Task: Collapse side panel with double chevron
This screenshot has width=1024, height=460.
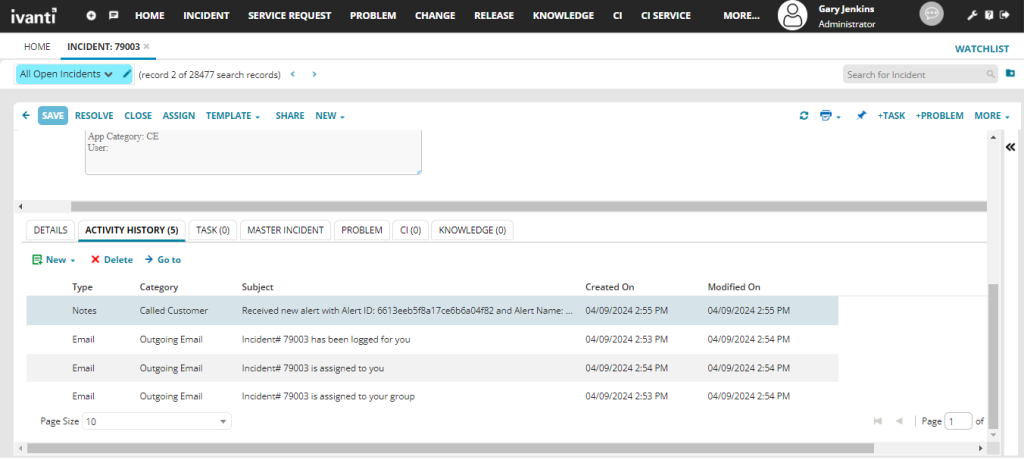Action: [1011, 147]
